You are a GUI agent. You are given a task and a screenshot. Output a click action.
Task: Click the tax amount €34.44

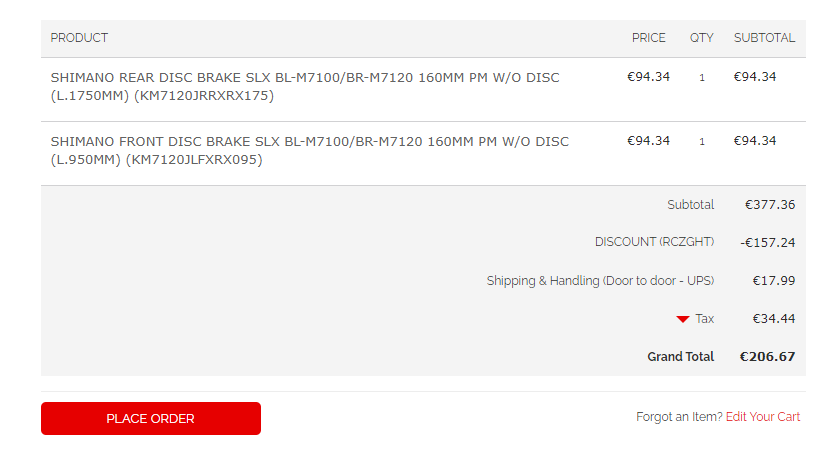click(x=773, y=319)
